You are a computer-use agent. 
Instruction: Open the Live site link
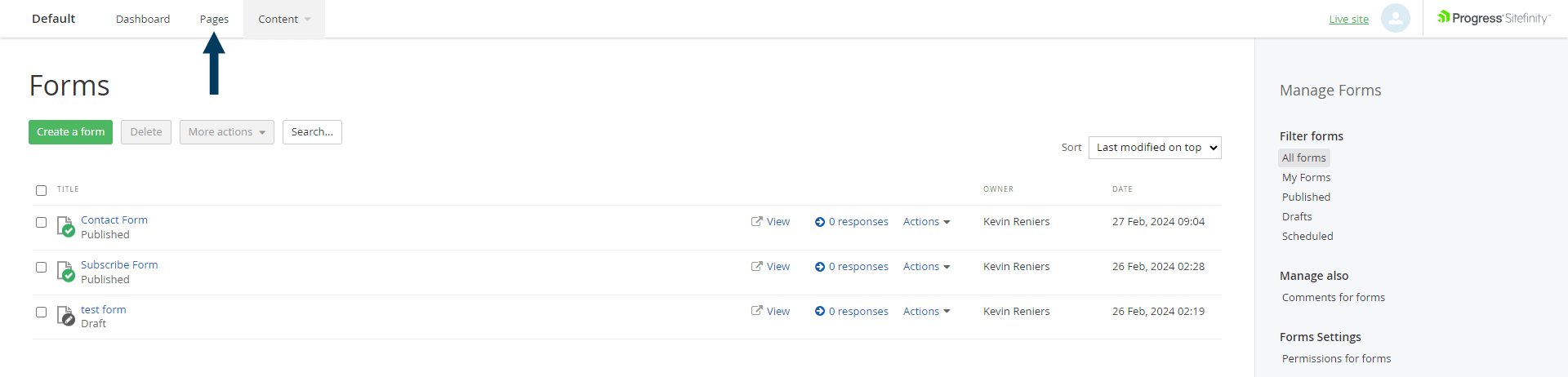tap(1348, 20)
